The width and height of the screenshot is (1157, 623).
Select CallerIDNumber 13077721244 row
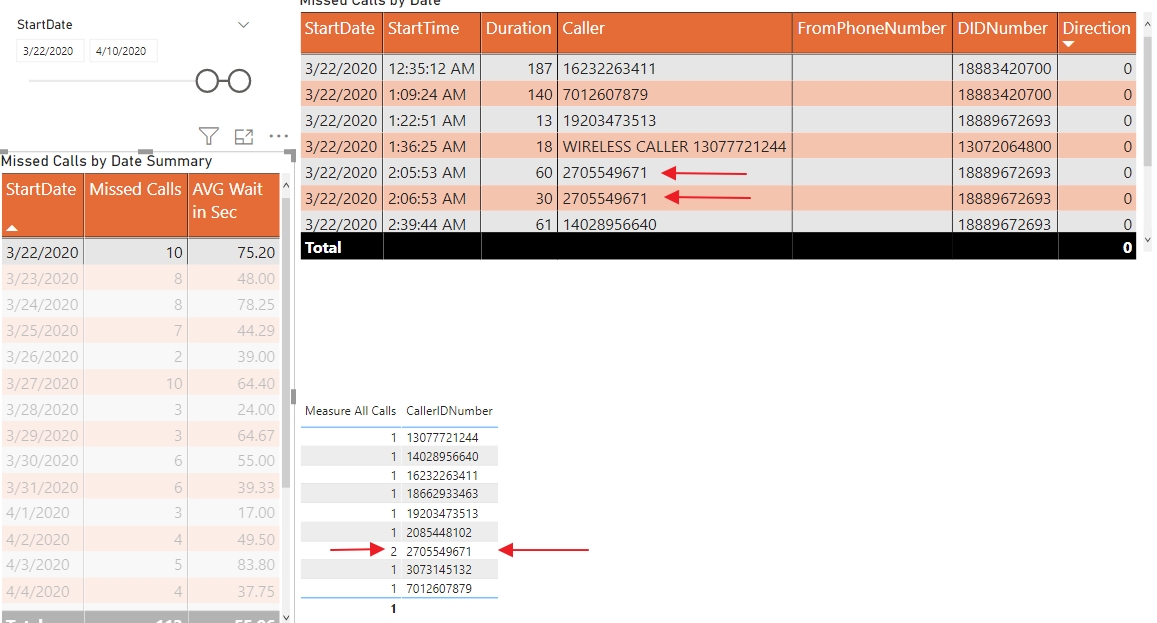[x=399, y=437]
